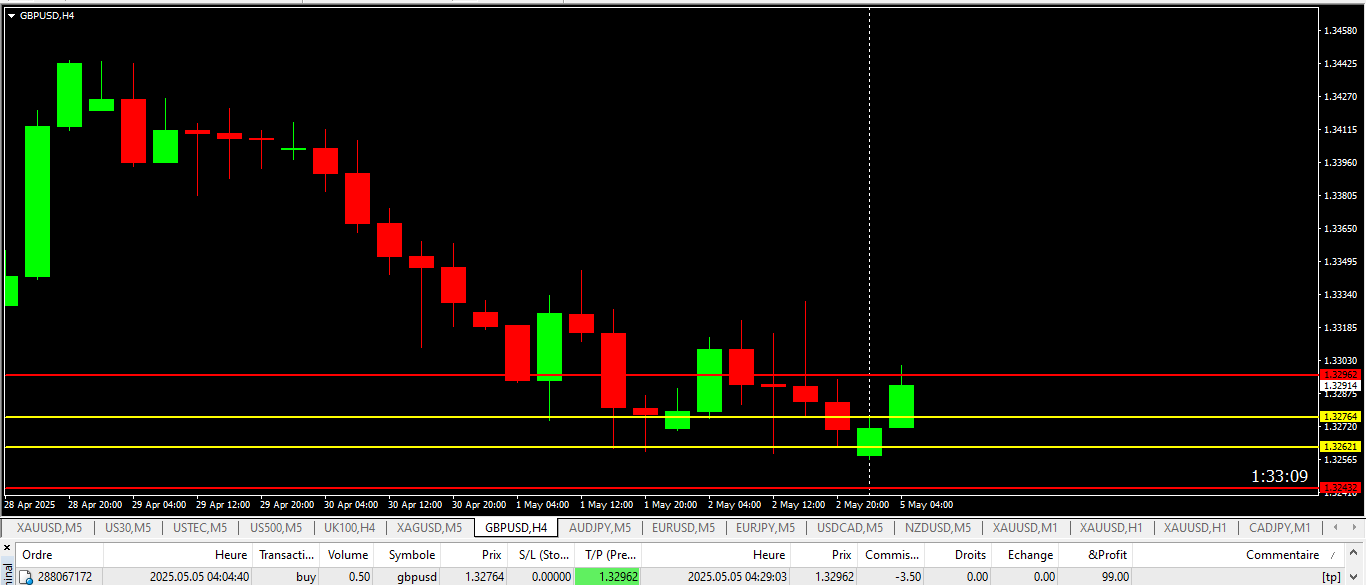Click the yellow 1.32764 price label
This screenshot has width=1366, height=585.
point(1340,416)
